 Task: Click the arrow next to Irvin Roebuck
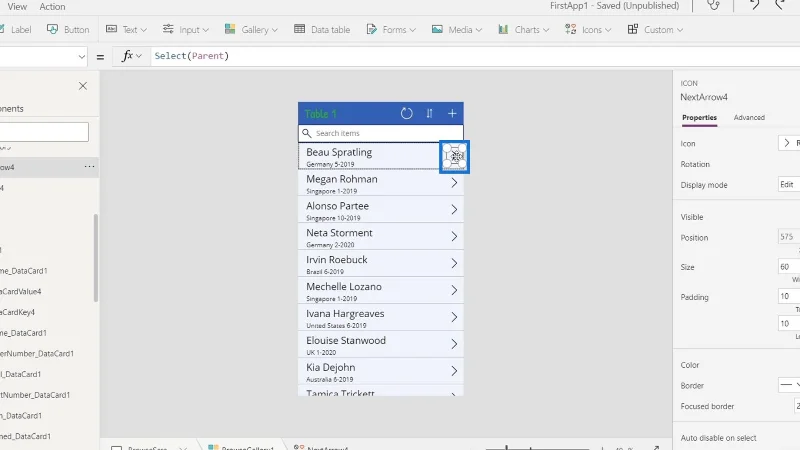[454, 263]
